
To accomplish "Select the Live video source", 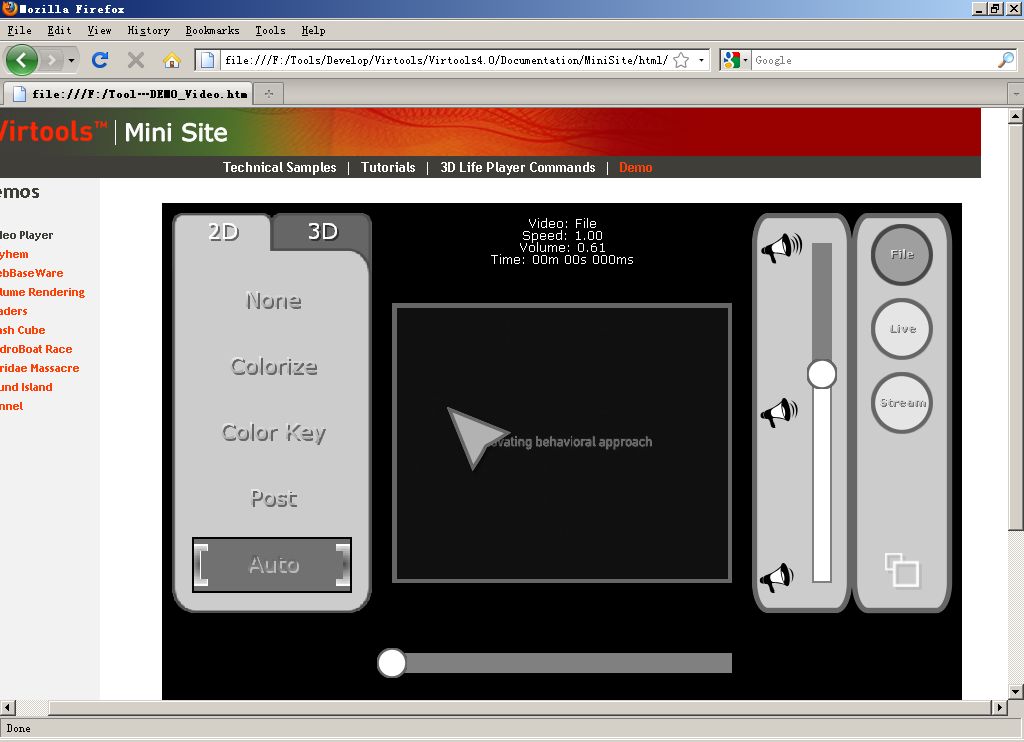I will pyautogui.click(x=902, y=329).
